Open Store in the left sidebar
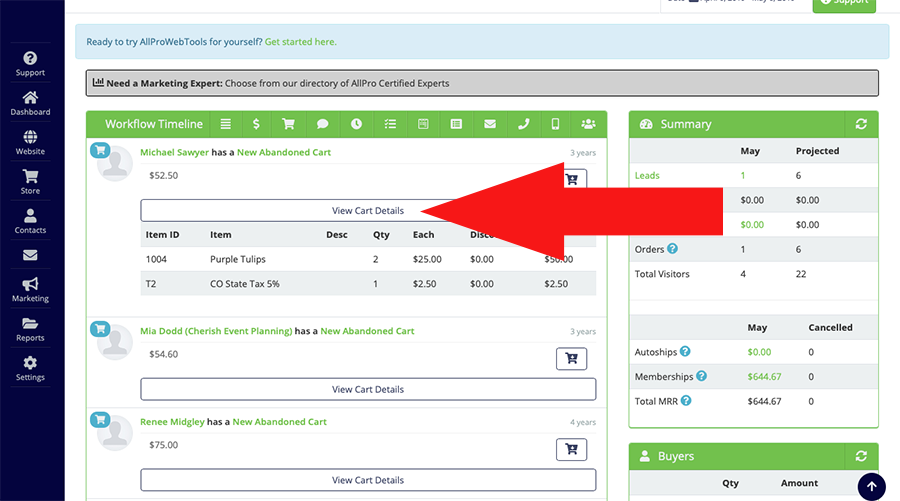 pyautogui.click(x=30, y=182)
